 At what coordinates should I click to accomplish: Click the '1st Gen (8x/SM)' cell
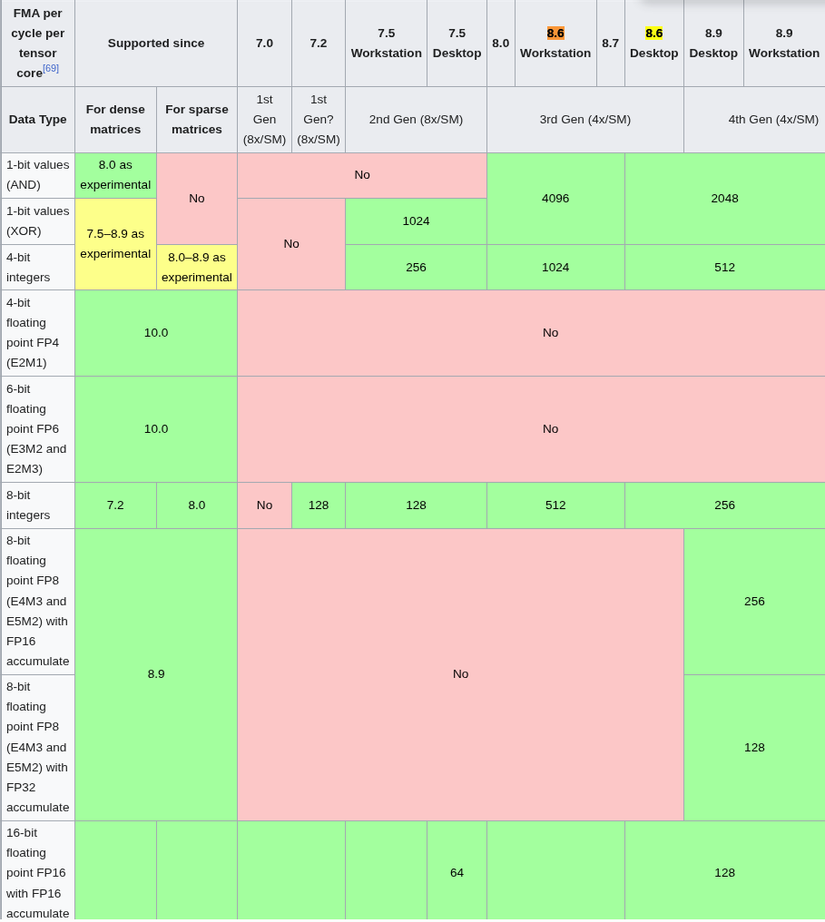pos(265,119)
